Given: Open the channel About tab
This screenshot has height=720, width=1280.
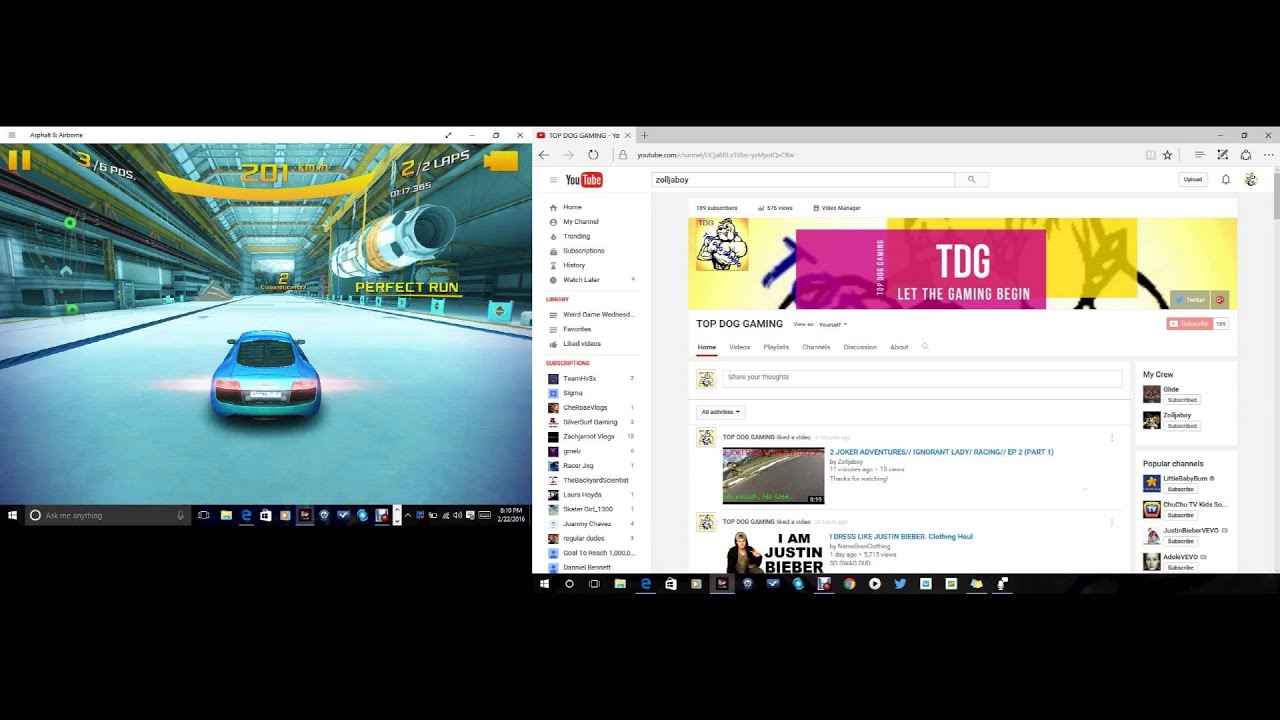Looking at the screenshot, I should point(899,347).
